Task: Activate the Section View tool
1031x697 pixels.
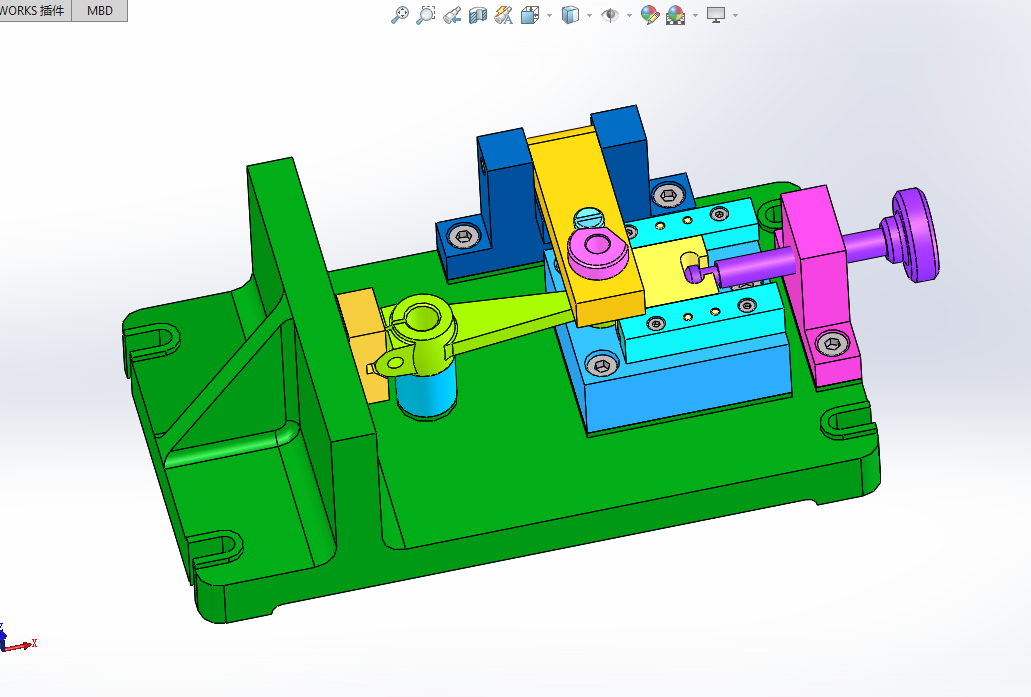Action: click(478, 15)
